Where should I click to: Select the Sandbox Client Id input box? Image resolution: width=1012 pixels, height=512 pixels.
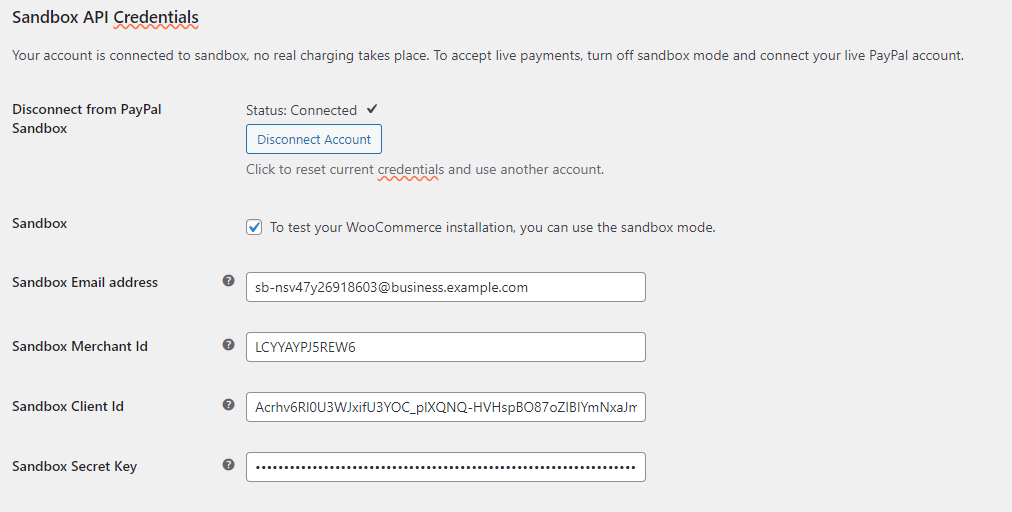click(x=445, y=407)
